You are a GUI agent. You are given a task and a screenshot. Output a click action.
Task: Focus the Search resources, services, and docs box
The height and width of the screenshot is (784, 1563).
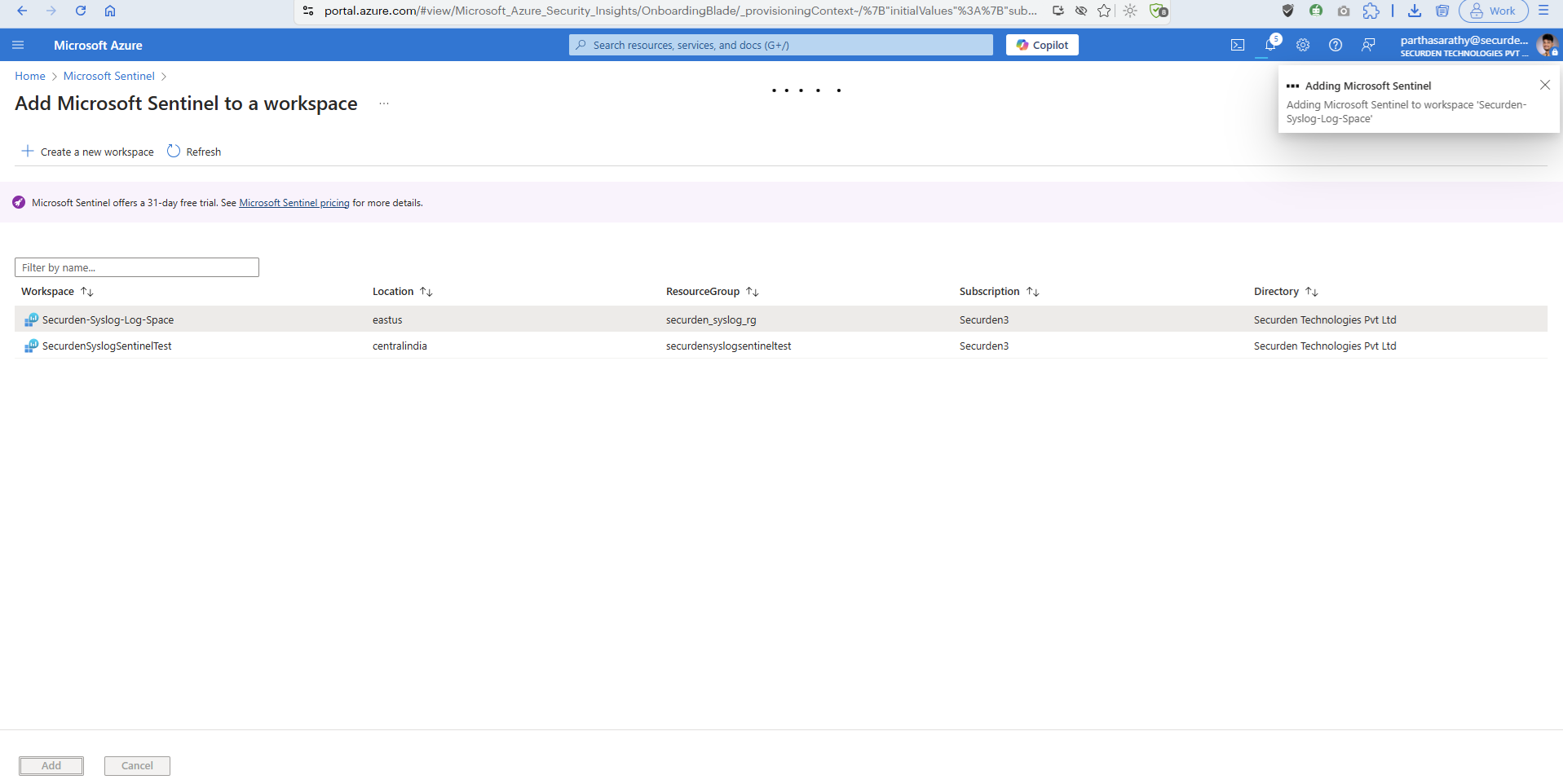point(781,45)
